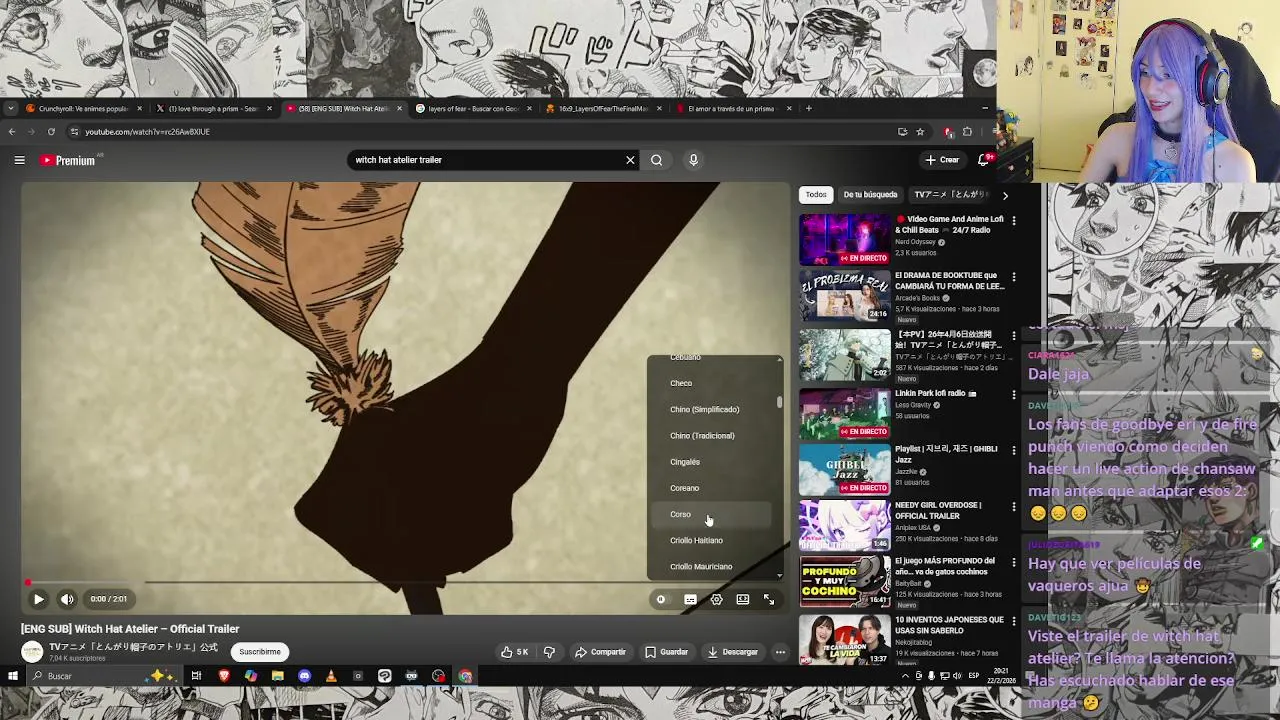Select the De tu búsqueda chip
Image resolution: width=1280 pixels, height=720 pixels.
click(x=870, y=195)
